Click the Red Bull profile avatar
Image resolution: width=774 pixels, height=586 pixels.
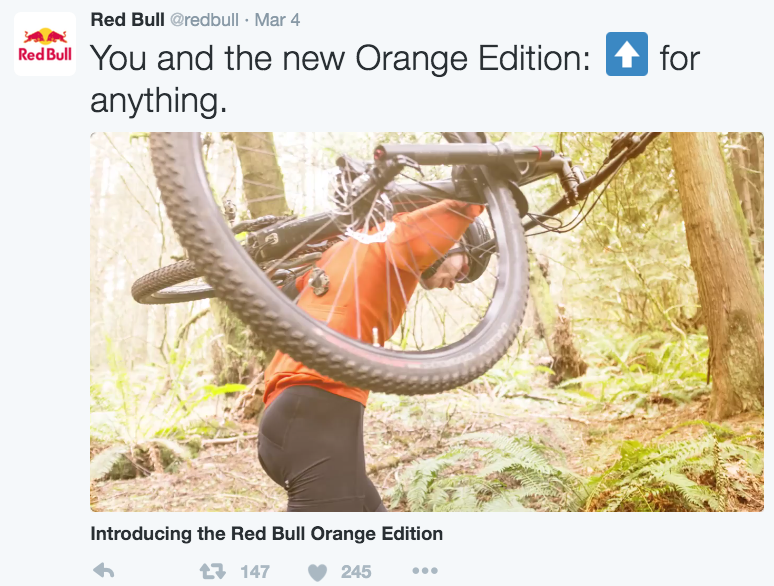(45, 44)
